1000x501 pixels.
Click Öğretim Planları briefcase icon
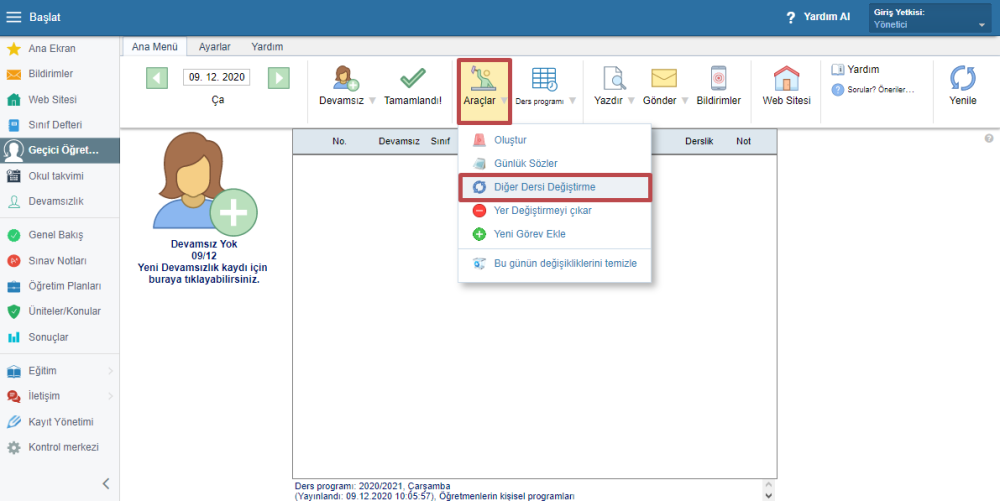coord(13,286)
